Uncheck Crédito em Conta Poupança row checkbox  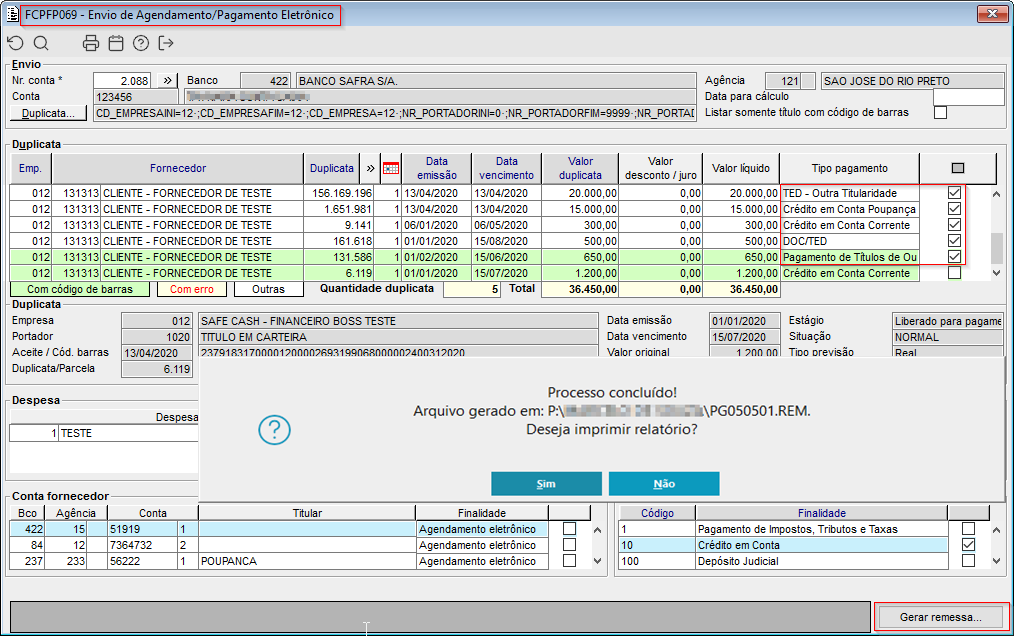(x=954, y=209)
